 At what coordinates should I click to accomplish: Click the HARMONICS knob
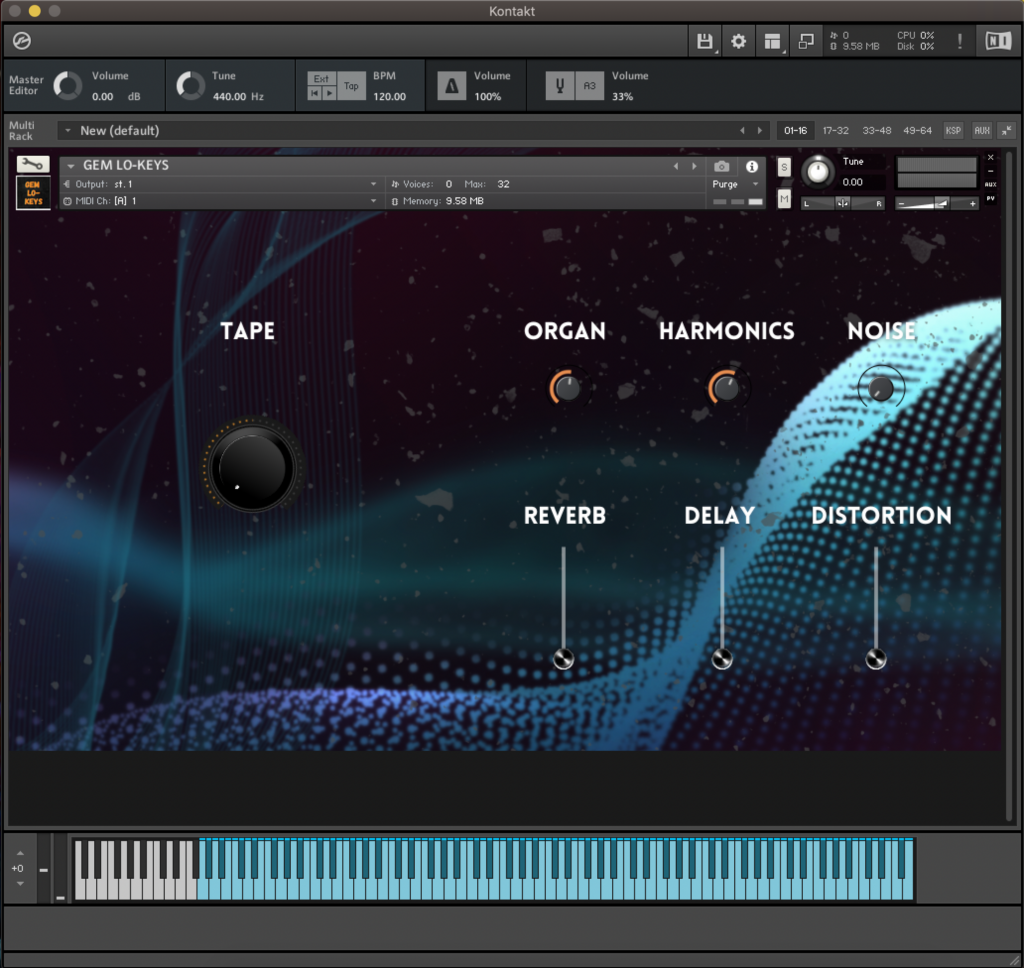(726, 388)
